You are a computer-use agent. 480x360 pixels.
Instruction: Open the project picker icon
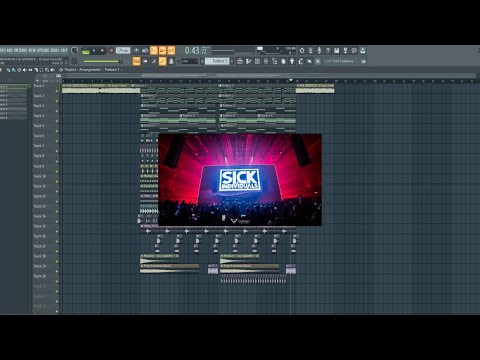(x=283, y=61)
